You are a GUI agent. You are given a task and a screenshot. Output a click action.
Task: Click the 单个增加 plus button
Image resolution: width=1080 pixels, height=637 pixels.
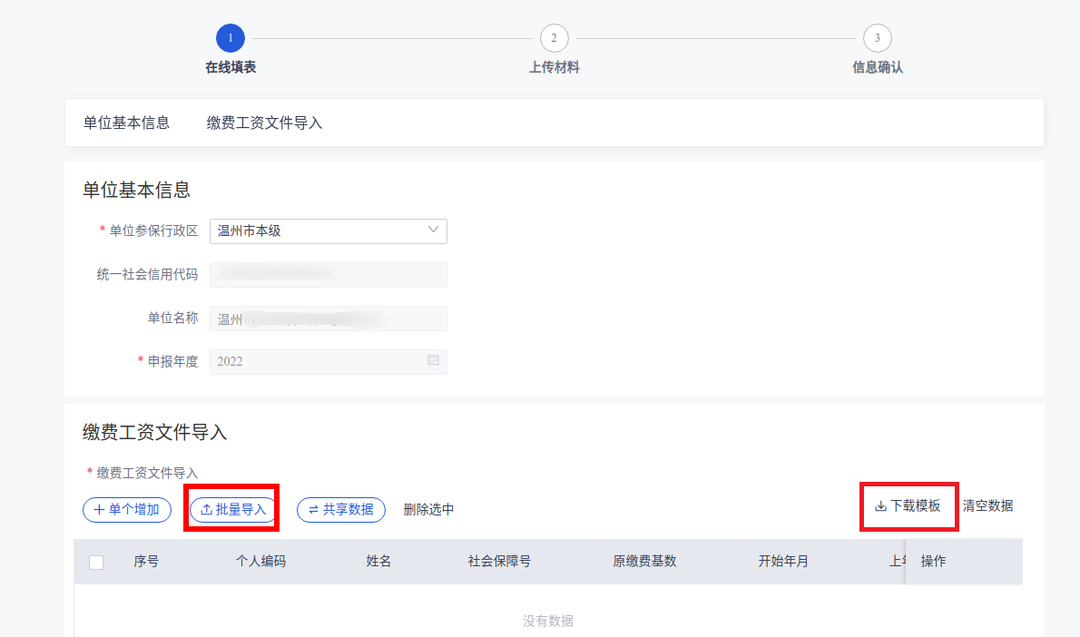pos(126,509)
